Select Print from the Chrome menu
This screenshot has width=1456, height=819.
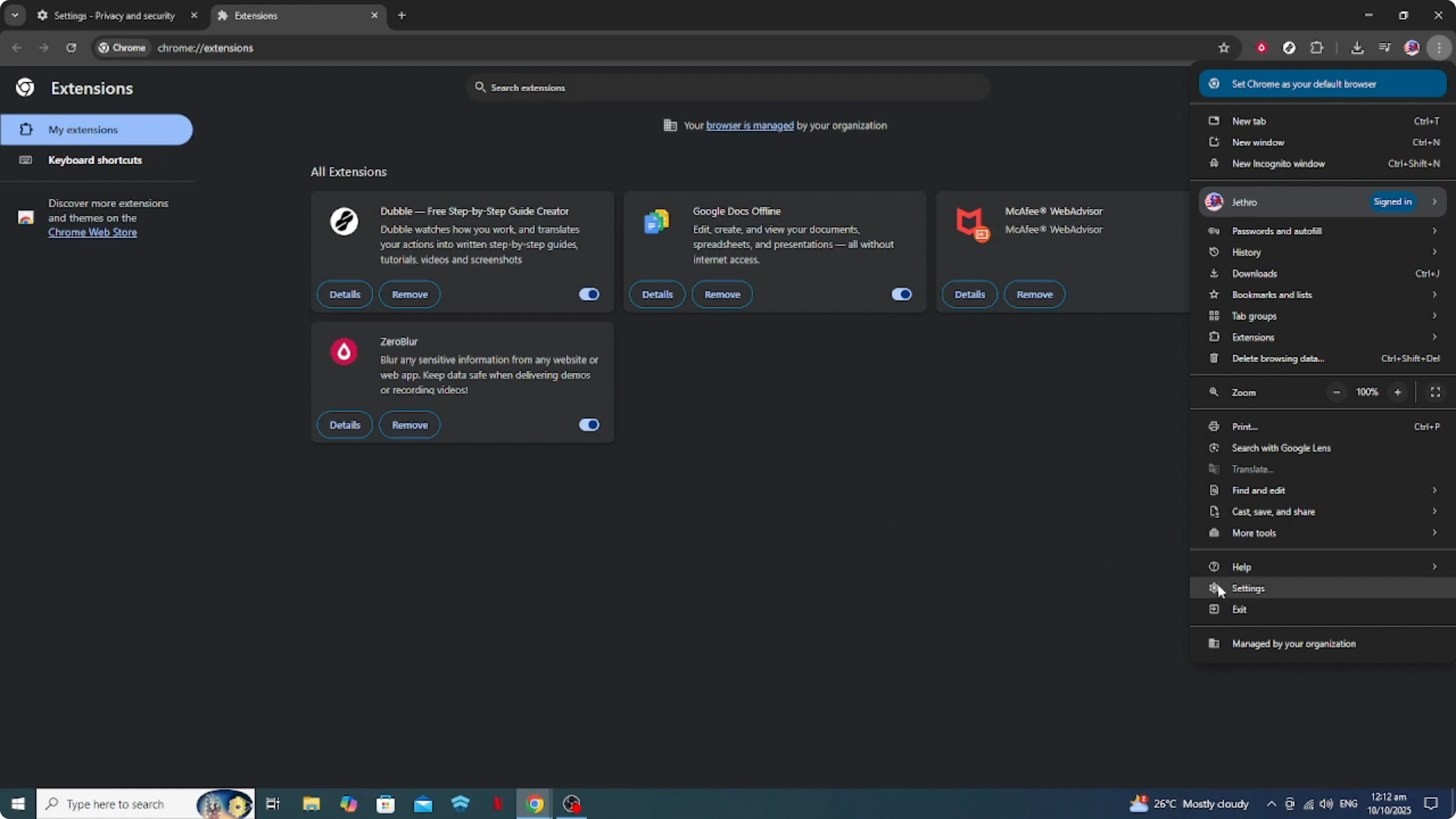tap(1323, 427)
